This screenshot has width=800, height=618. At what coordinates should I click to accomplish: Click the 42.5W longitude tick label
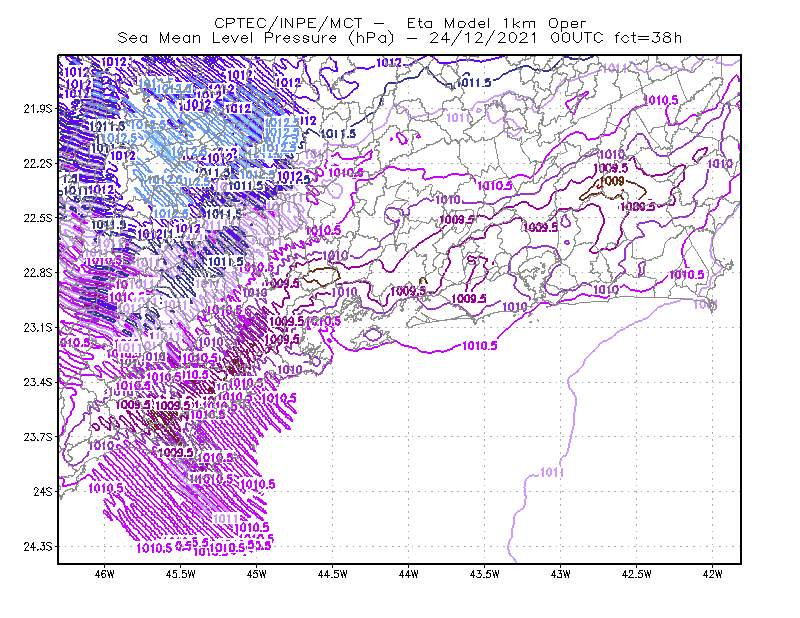[x=636, y=574]
